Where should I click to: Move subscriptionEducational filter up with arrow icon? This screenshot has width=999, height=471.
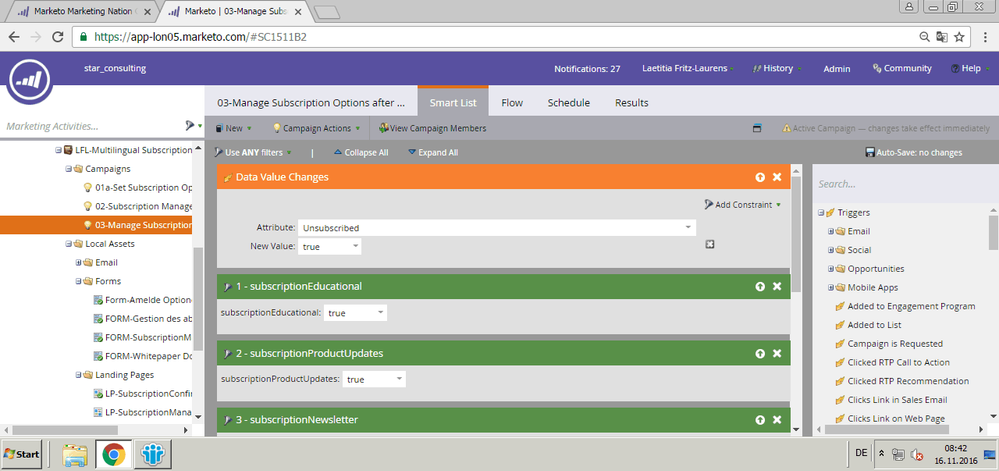[x=760, y=286]
